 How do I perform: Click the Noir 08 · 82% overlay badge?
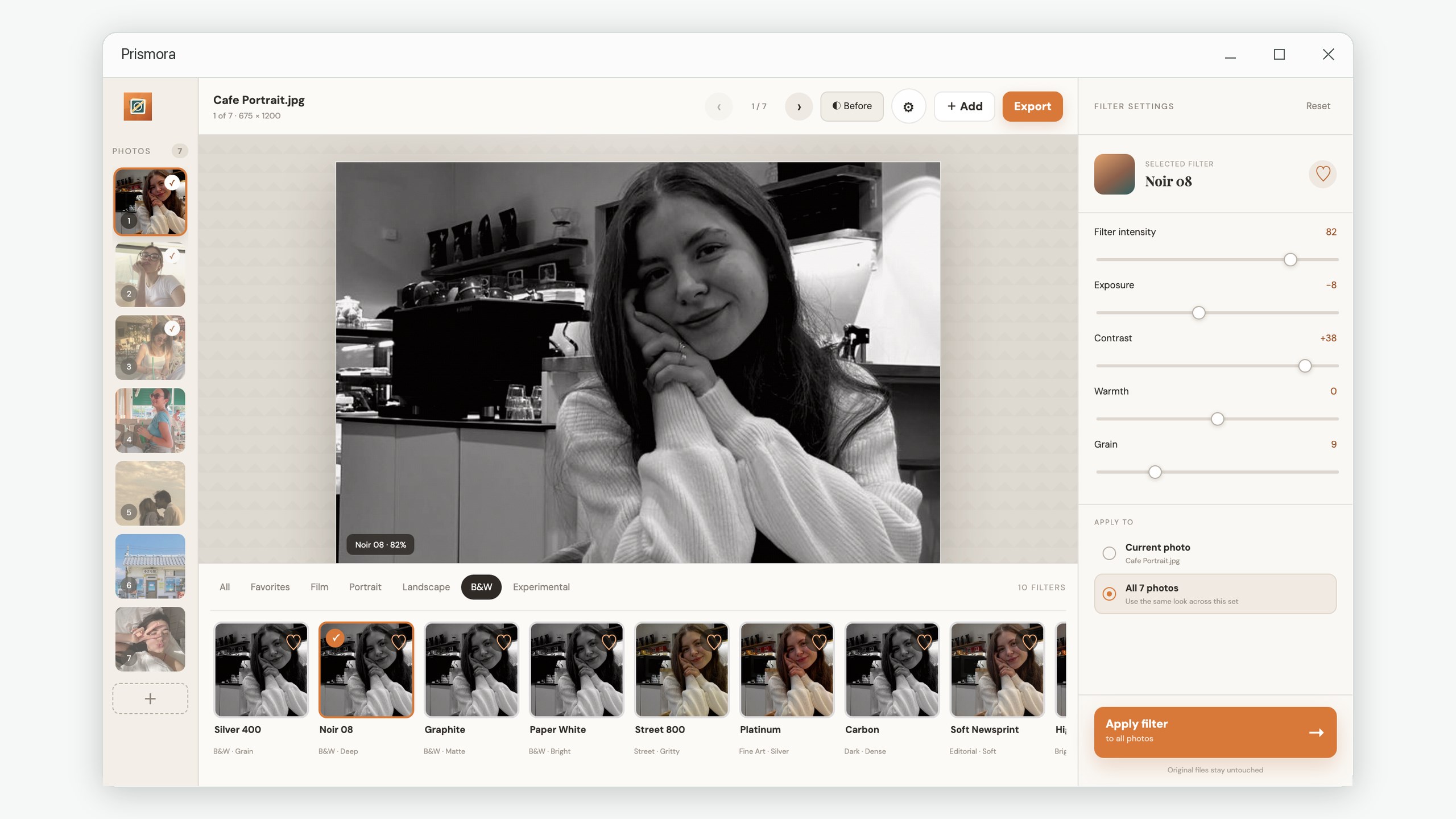[x=380, y=544]
